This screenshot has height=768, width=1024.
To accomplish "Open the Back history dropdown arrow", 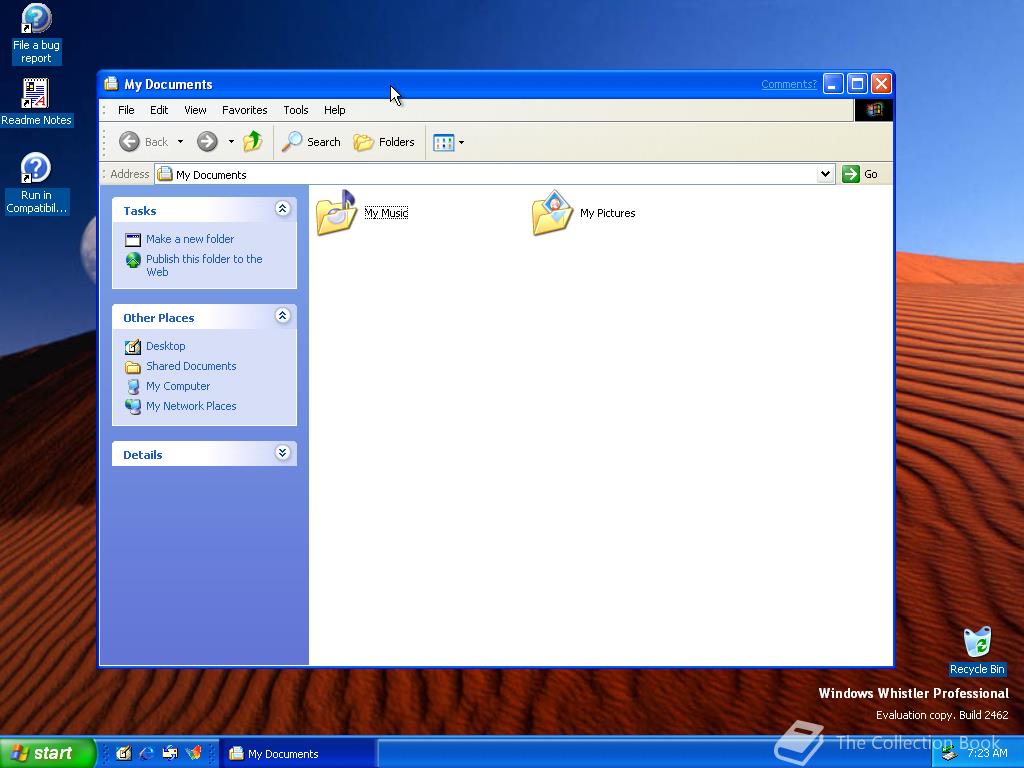I will point(180,141).
